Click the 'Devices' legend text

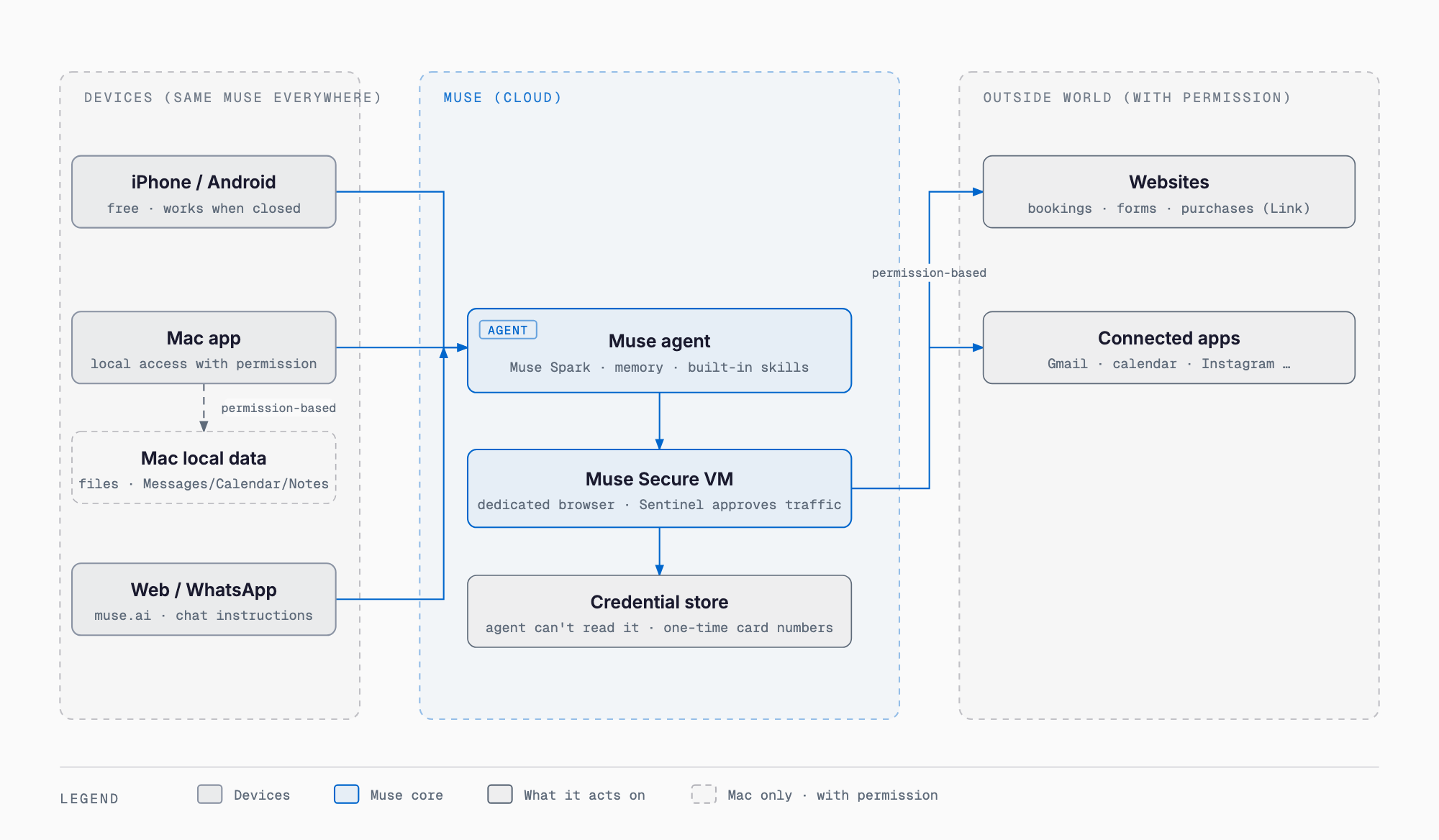coord(262,795)
